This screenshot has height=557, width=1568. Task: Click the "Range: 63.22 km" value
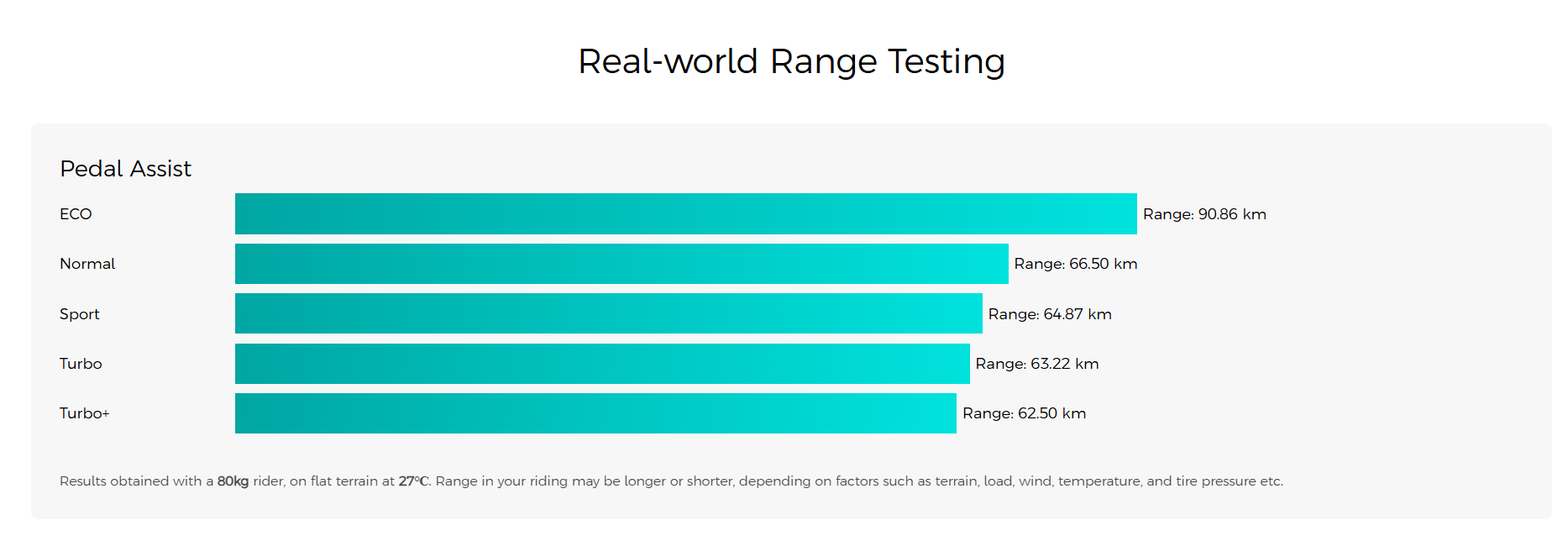click(1037, 364)
